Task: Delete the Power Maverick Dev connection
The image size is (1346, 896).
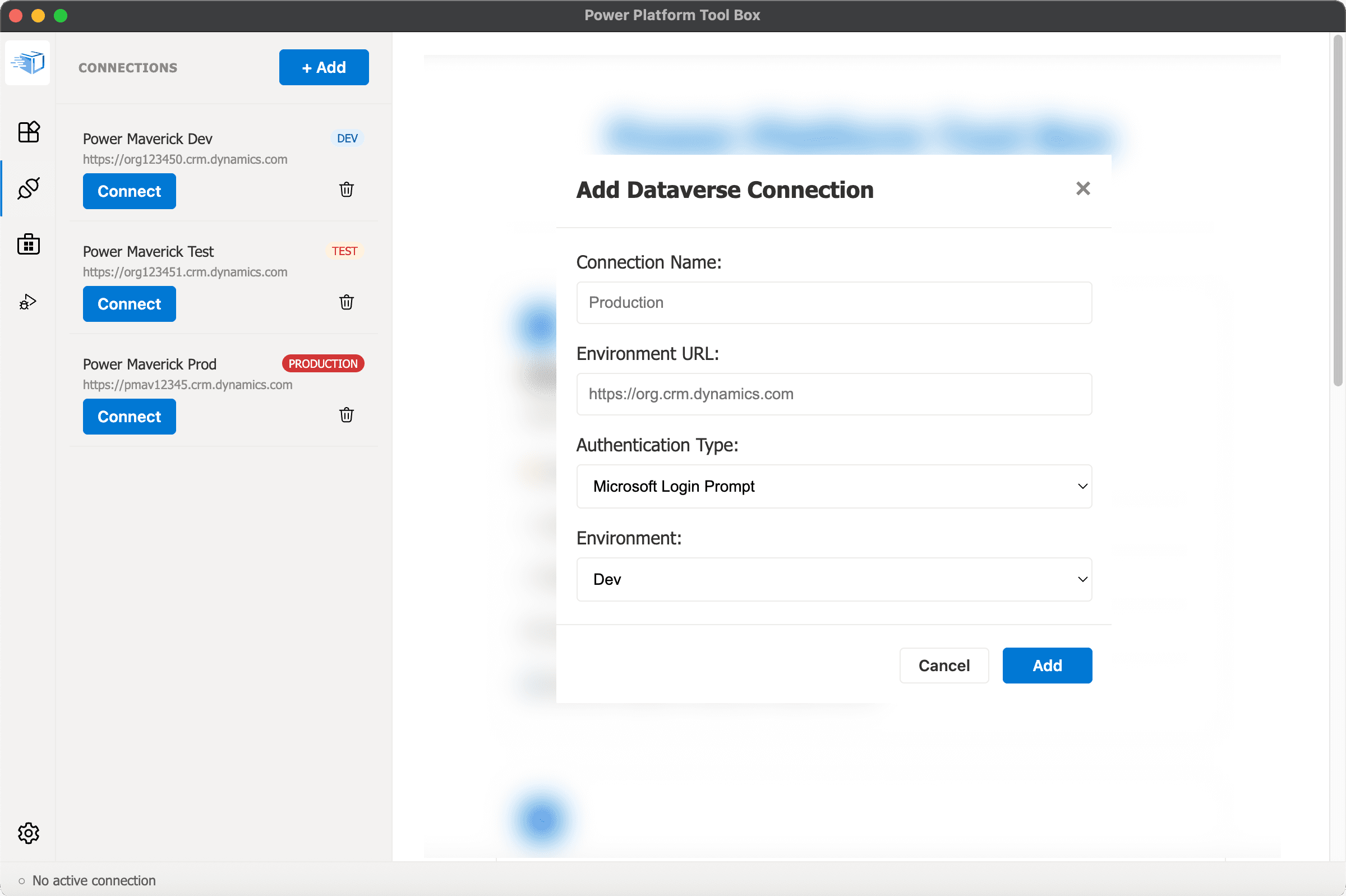Action: [347, 190]
